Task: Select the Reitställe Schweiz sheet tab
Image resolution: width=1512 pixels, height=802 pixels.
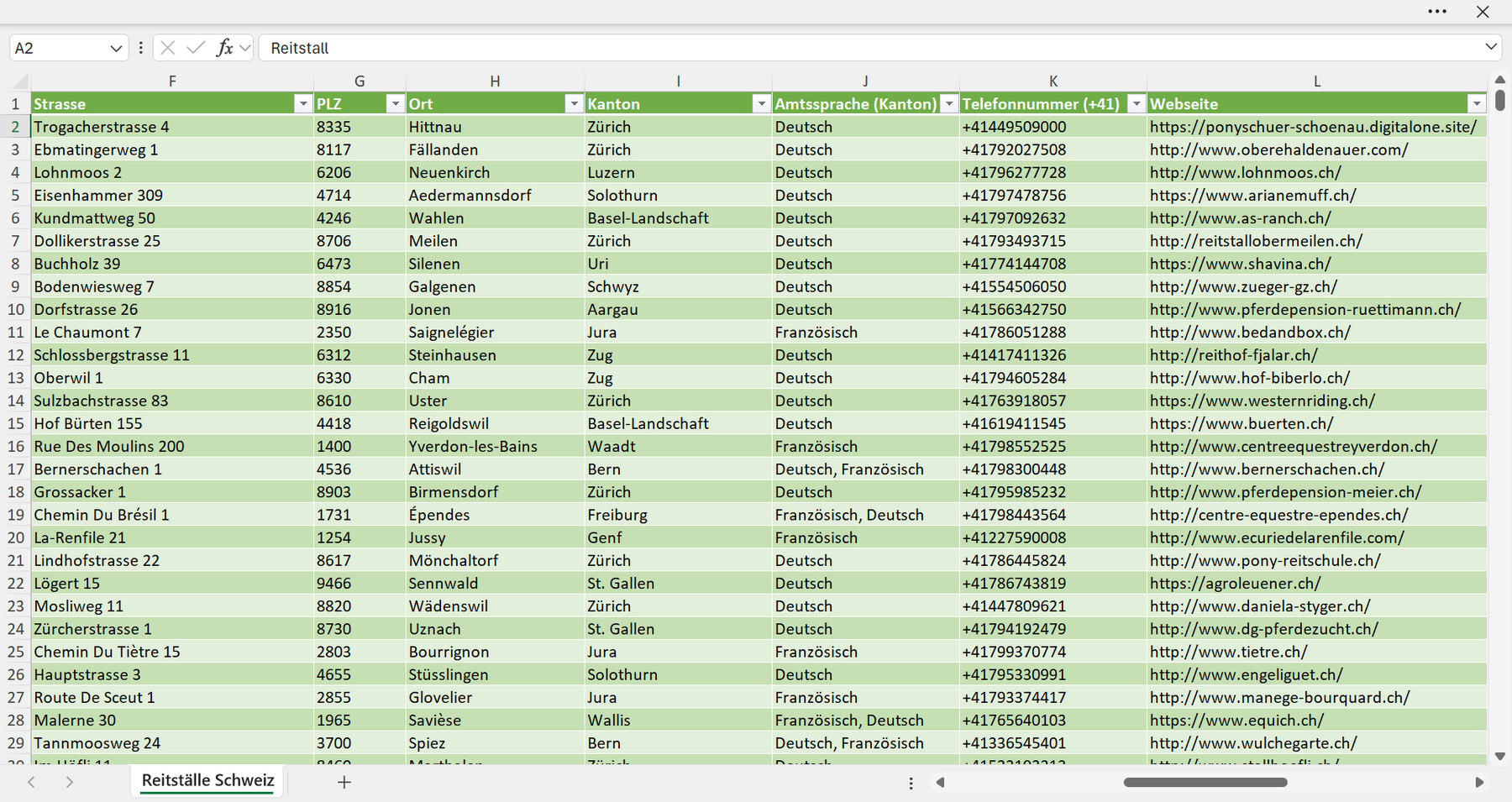Action: tap(207, 780)
